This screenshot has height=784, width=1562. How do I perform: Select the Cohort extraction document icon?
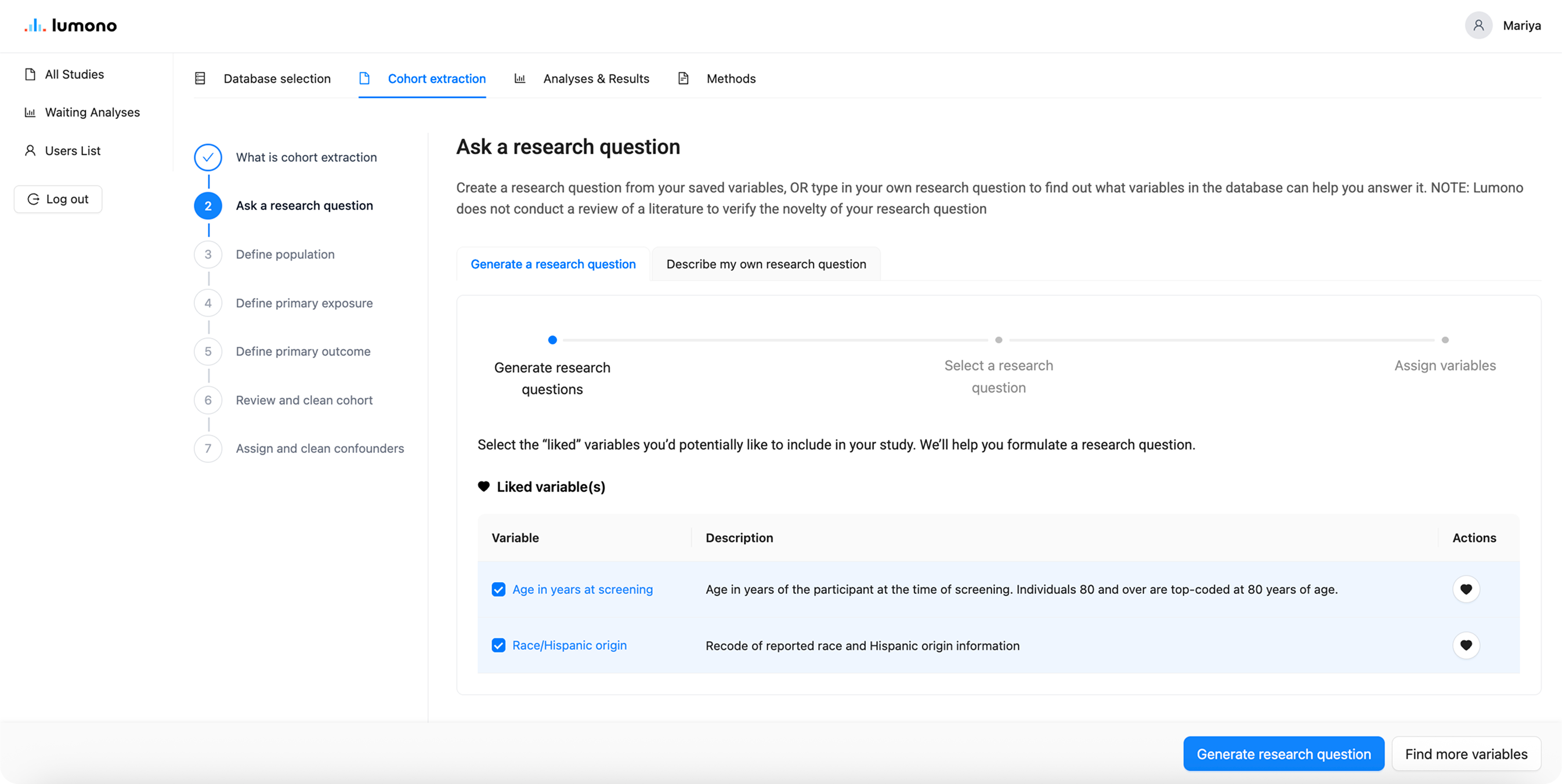364,78
